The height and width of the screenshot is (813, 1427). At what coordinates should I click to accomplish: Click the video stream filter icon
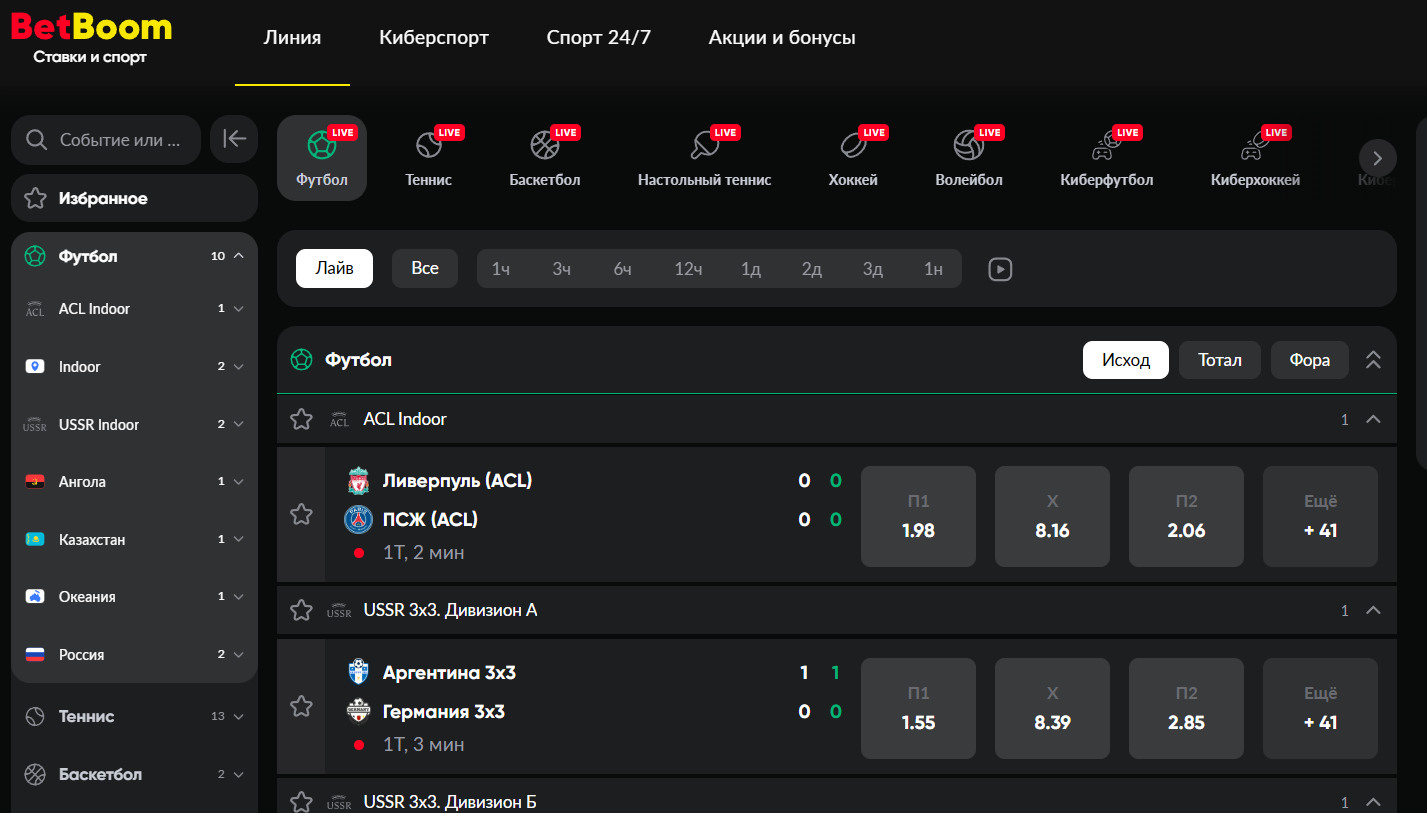[x=1000, y=269]
